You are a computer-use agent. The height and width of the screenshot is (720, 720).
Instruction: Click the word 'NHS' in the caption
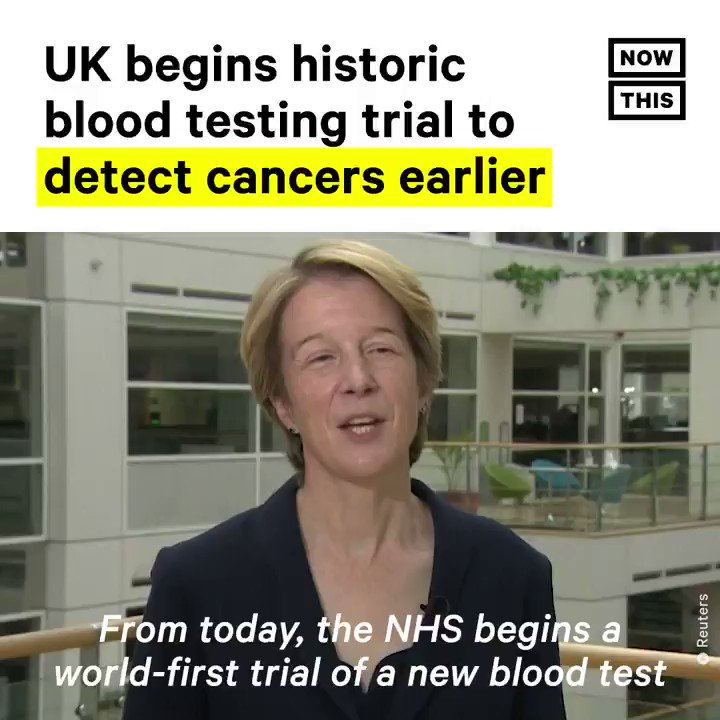click(x=423, y=629)
